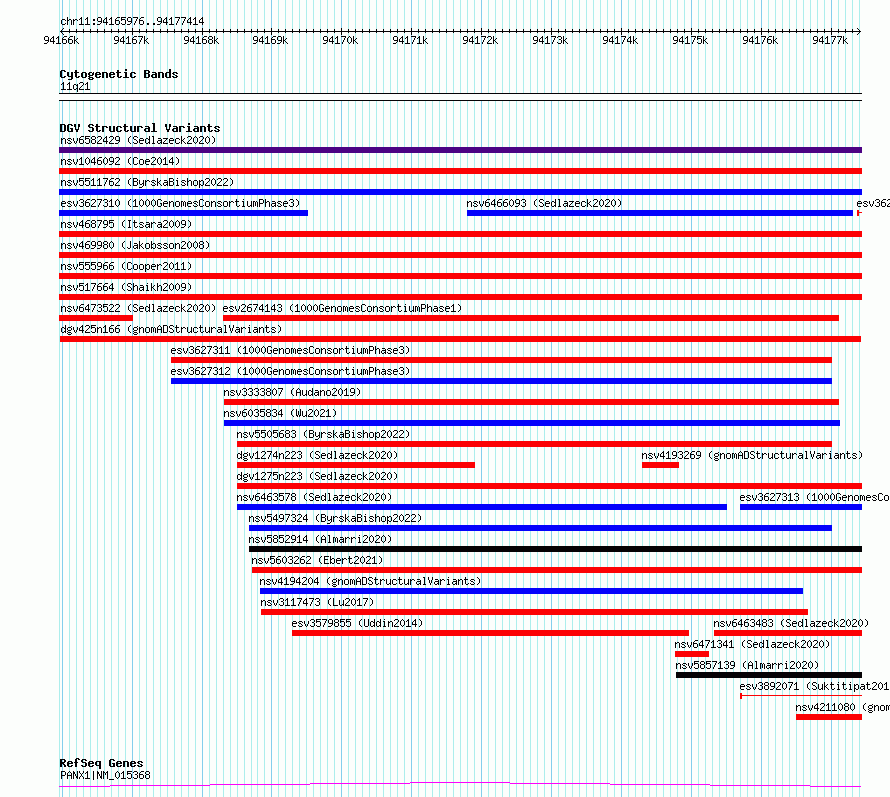Click the esv3627313 variant label
This screenshot has width=890, height=797.
[814, 497]
